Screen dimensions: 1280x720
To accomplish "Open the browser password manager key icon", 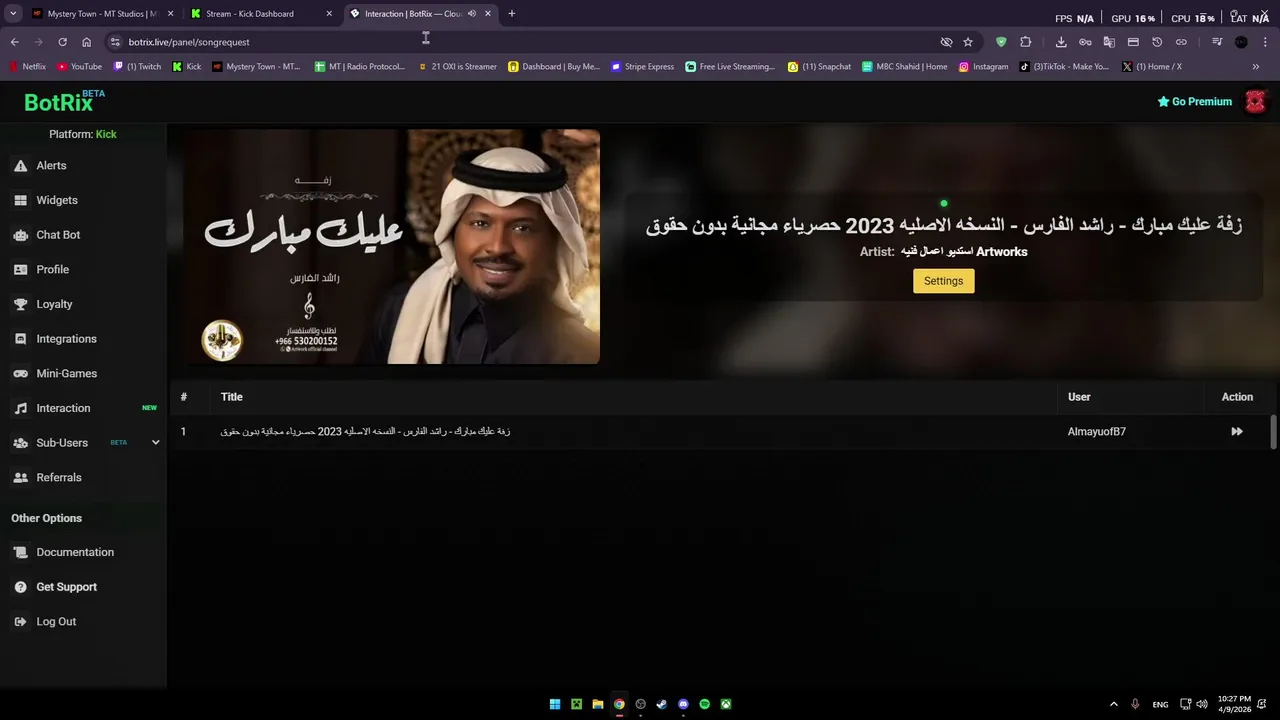I will click(1085, 42).
